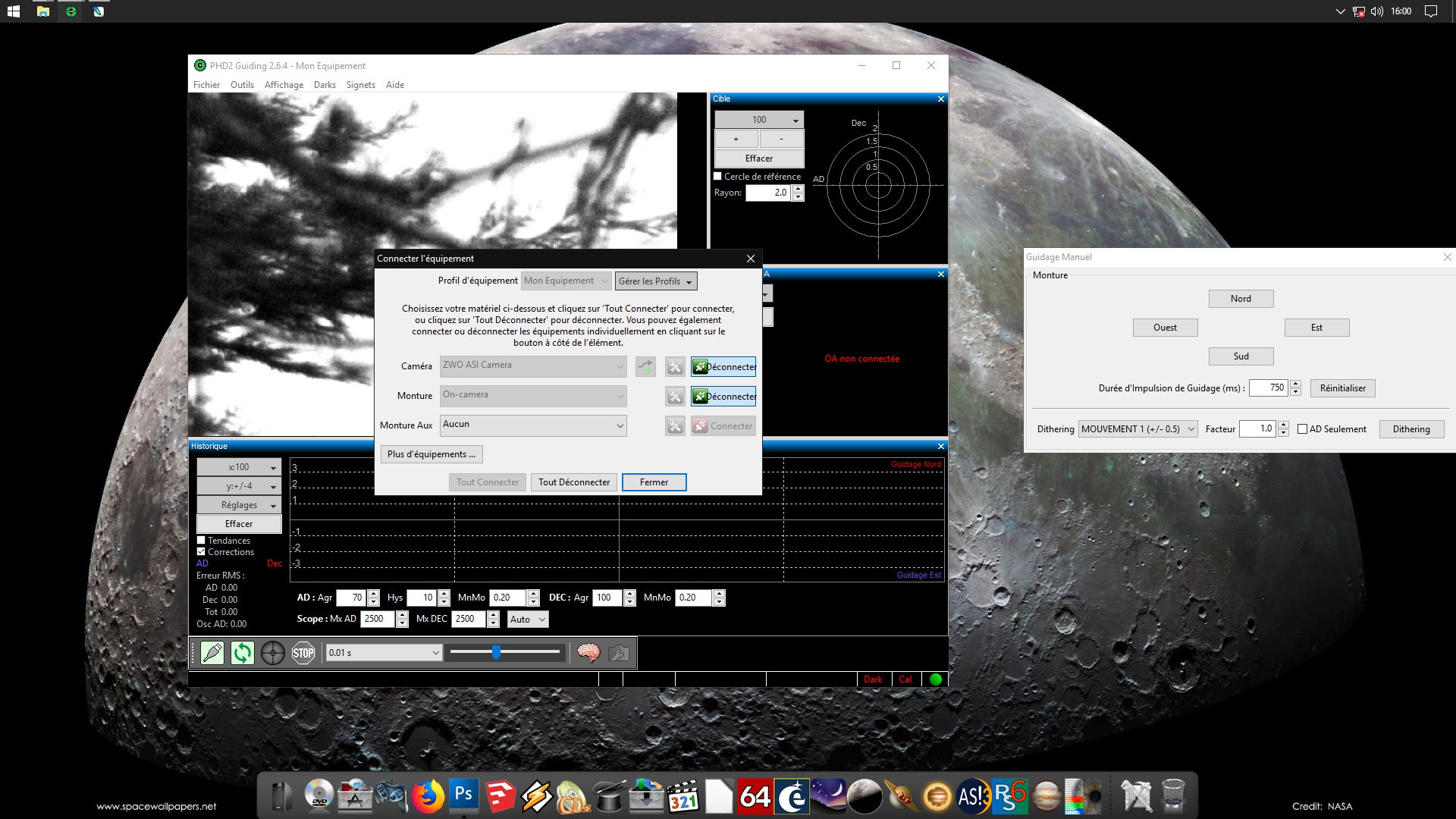Click setup icon next to Caméra Déconnecter
The width and height of the screenshot is (1456, 819).
click(x=675, y=367)
